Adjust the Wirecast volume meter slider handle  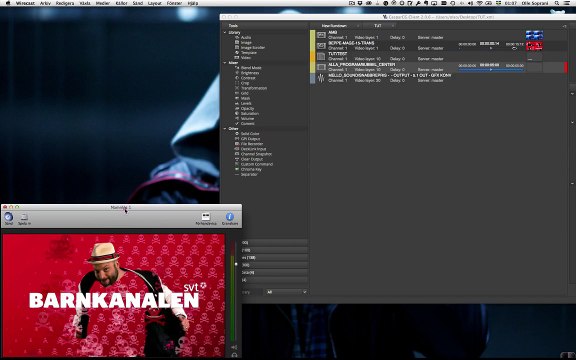(236, 264)
